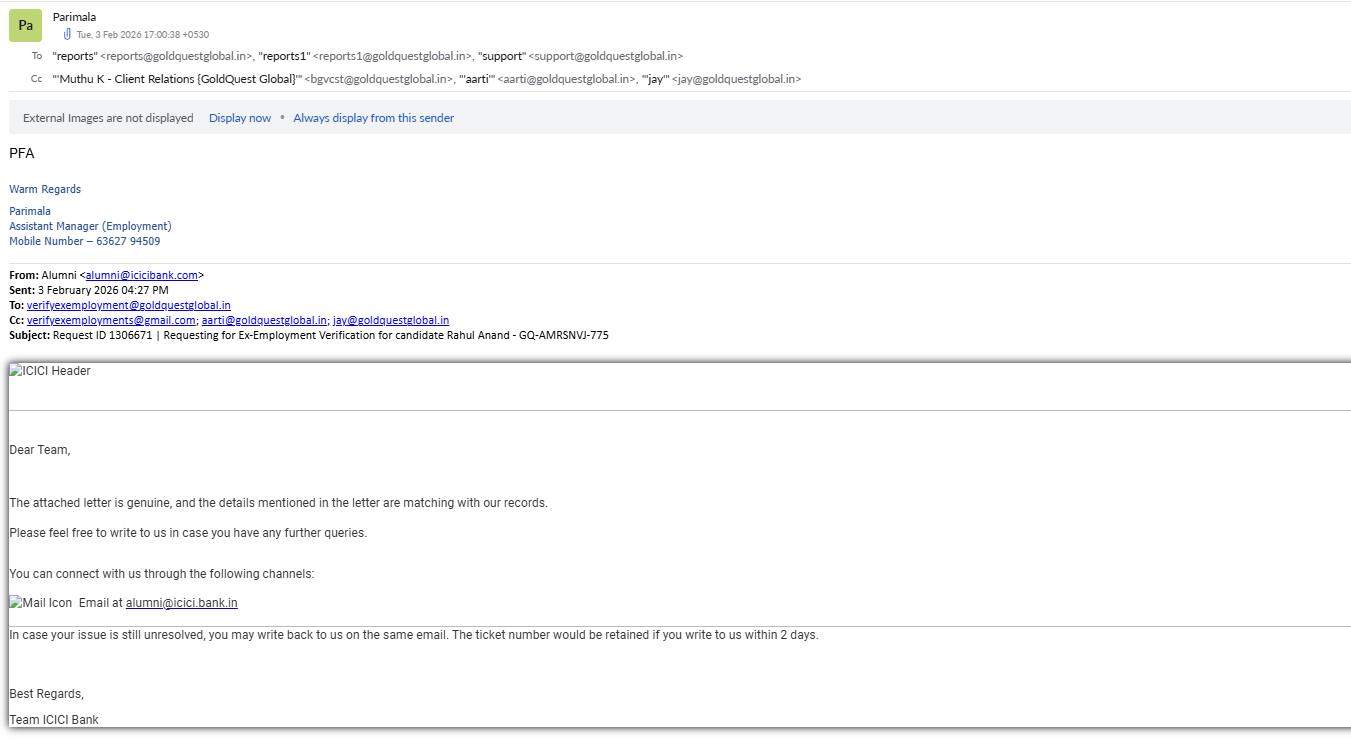Click the "External Images are not displayed" notice

(x=108, y=118)
